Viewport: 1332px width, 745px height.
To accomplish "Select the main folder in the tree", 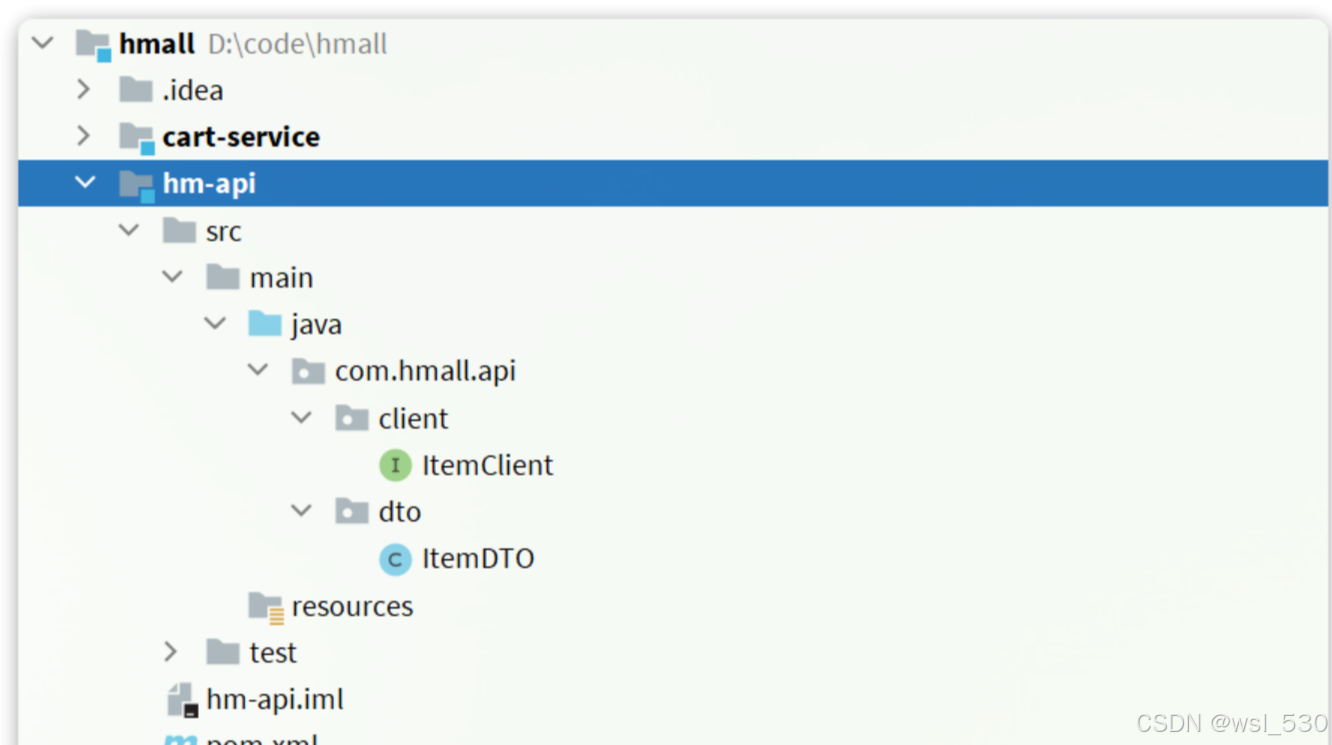I will (281, 277).
